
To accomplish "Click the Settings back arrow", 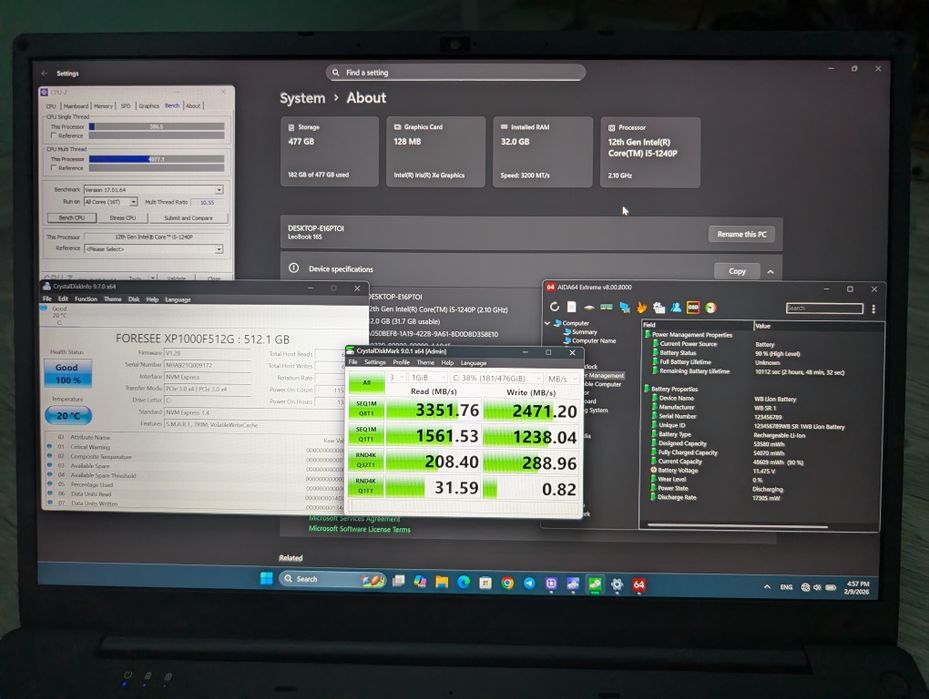I will [44, 73].
